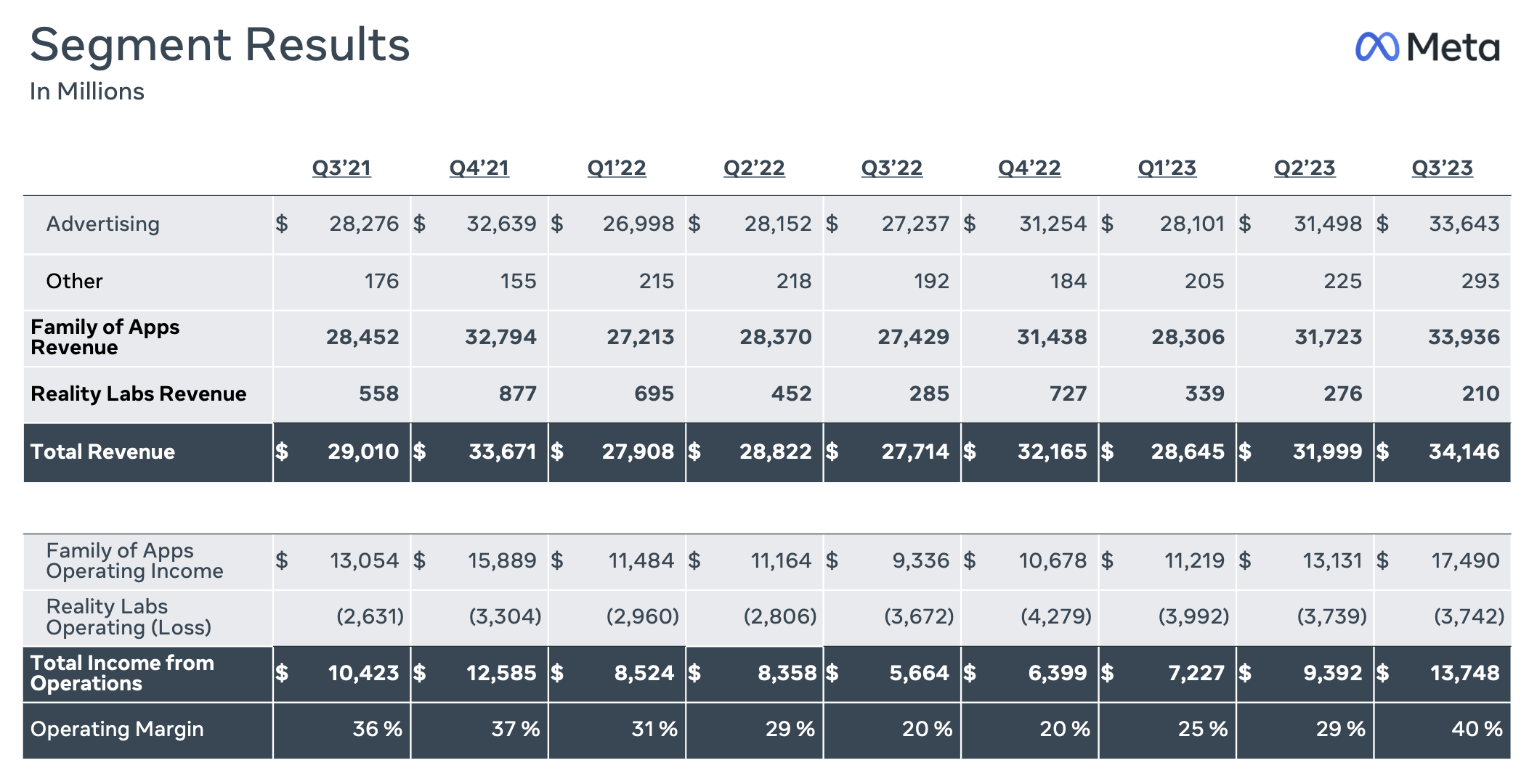Select the Operating Margin row label
The width and height of the screenshot is (1537, 784).
(117, 729)
